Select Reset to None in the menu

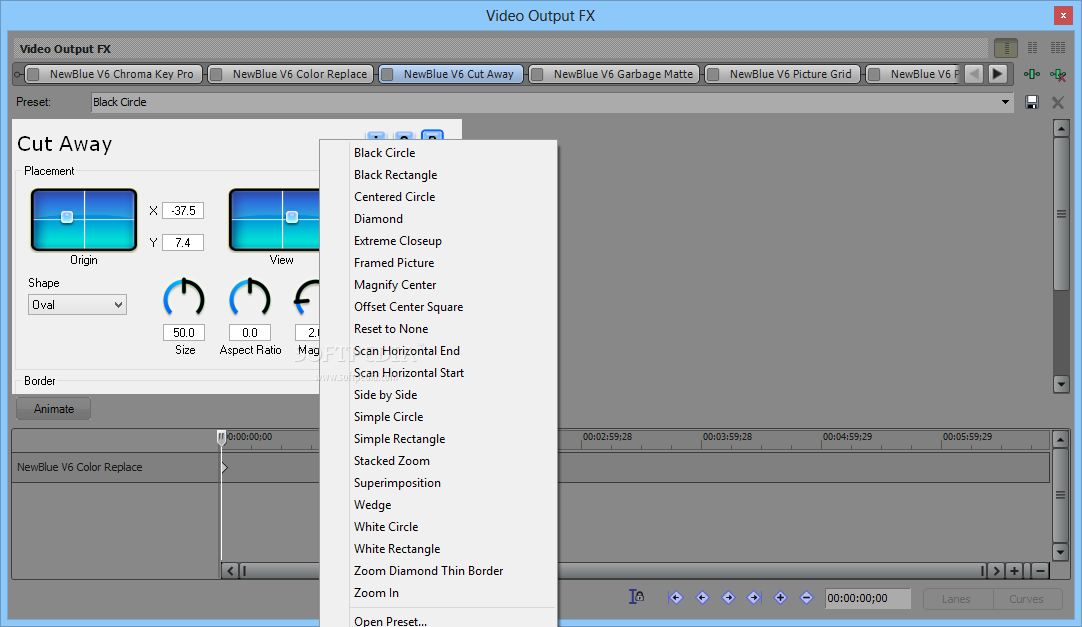pos(391,329)
